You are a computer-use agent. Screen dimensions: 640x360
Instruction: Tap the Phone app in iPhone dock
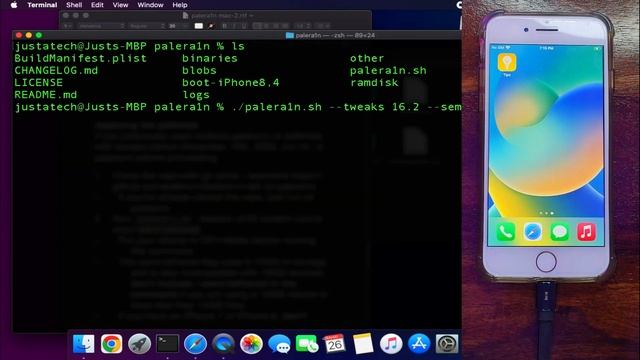505,232
